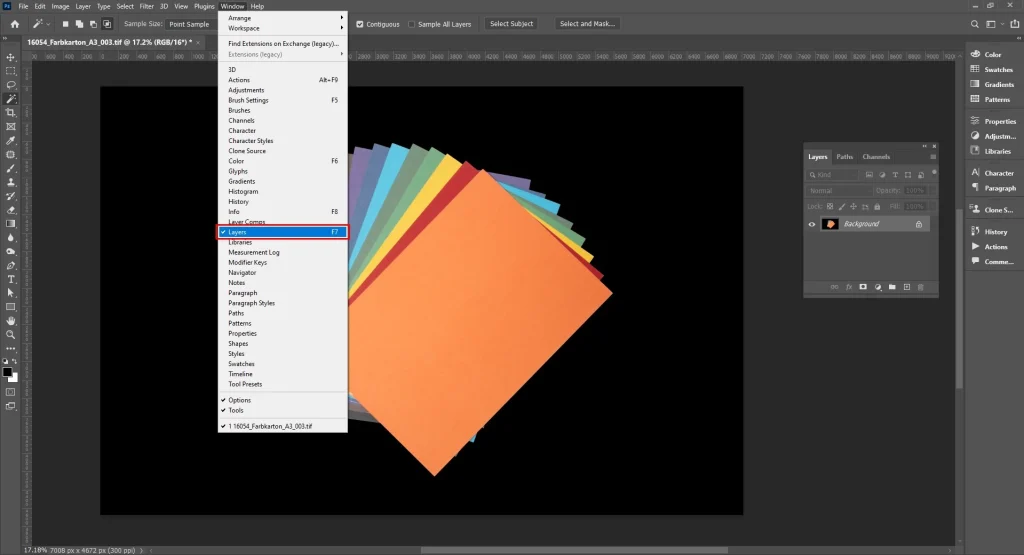Click the Home icon in options bar

coord(15,24)
